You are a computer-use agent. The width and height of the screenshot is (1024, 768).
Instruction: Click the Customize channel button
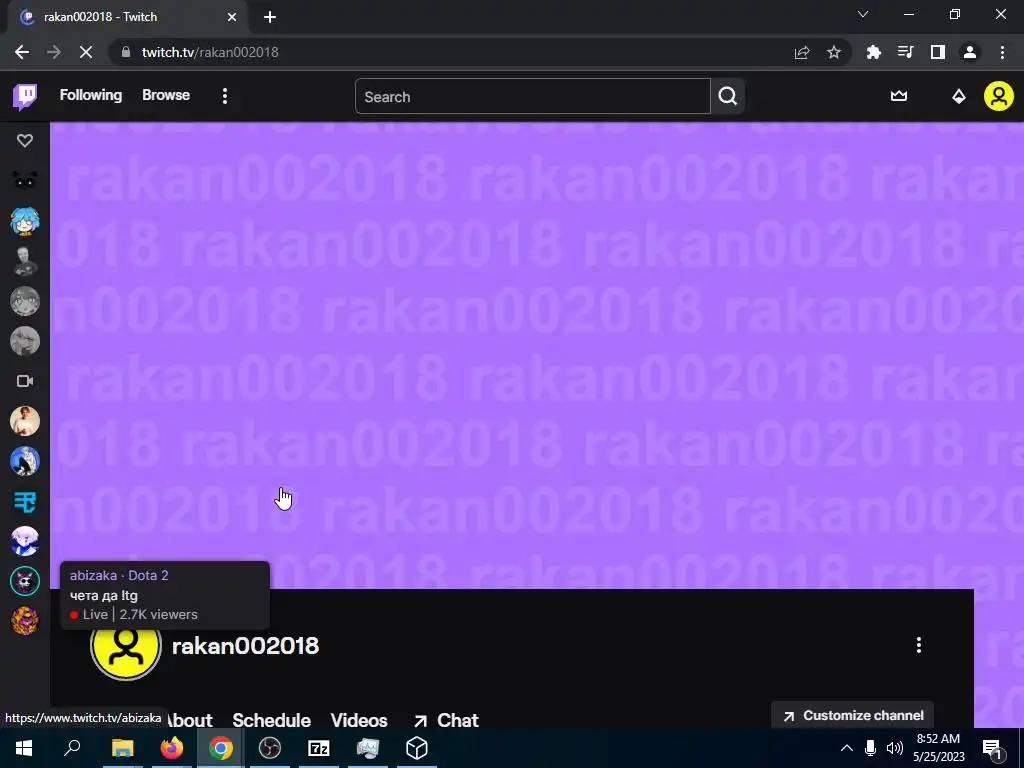[x=853, y=716]
